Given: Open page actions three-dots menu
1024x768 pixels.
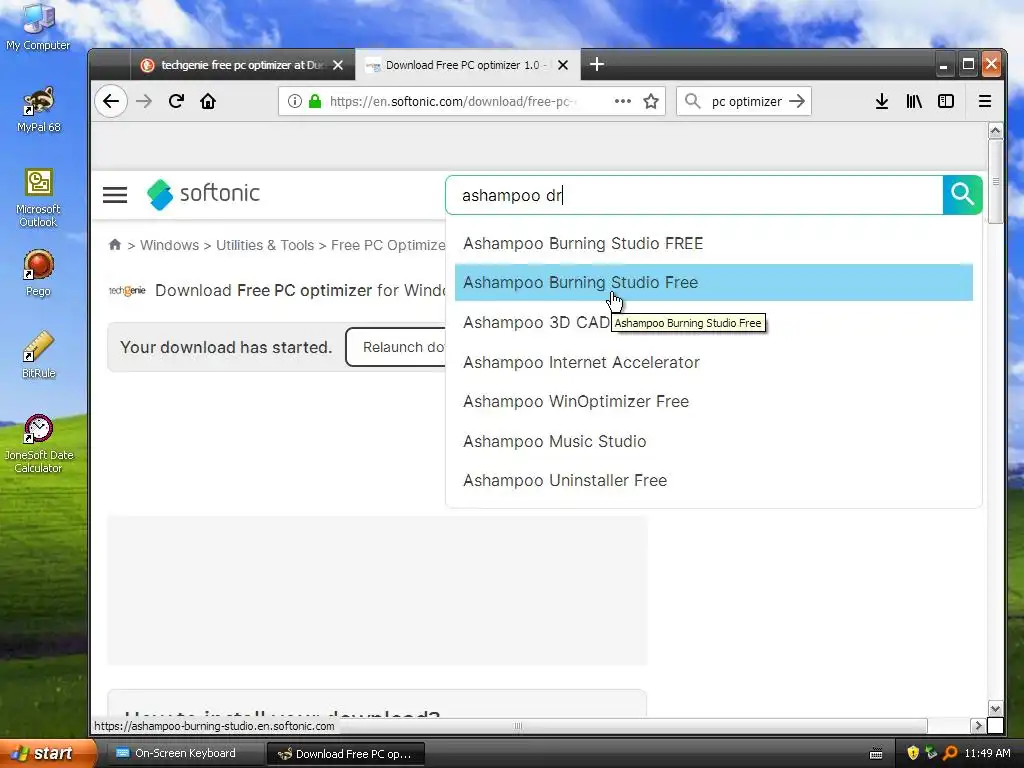Looking at the screenshot, I should coord(623,101).
